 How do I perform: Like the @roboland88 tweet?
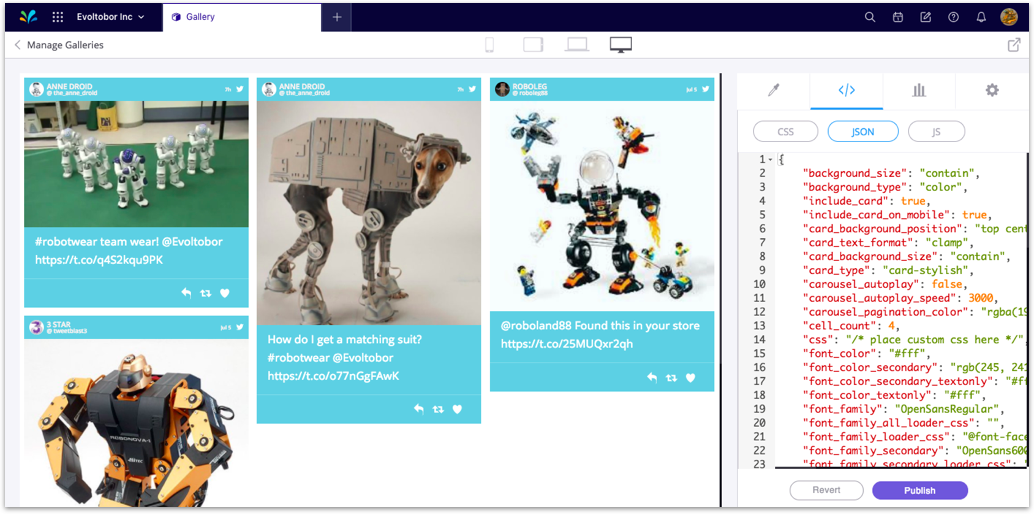pyautogui.click(x=690, y=377)
